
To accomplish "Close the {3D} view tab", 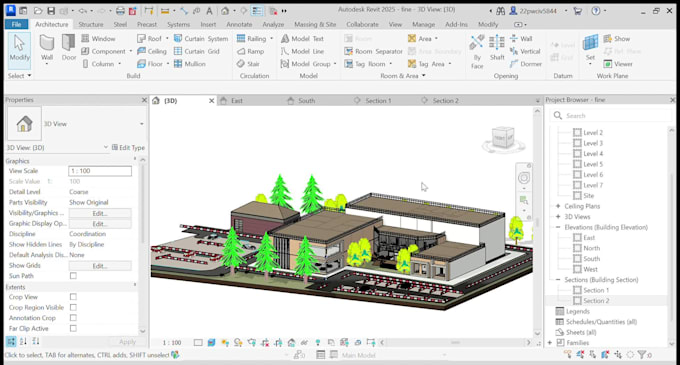I will [x=212, y=101].
